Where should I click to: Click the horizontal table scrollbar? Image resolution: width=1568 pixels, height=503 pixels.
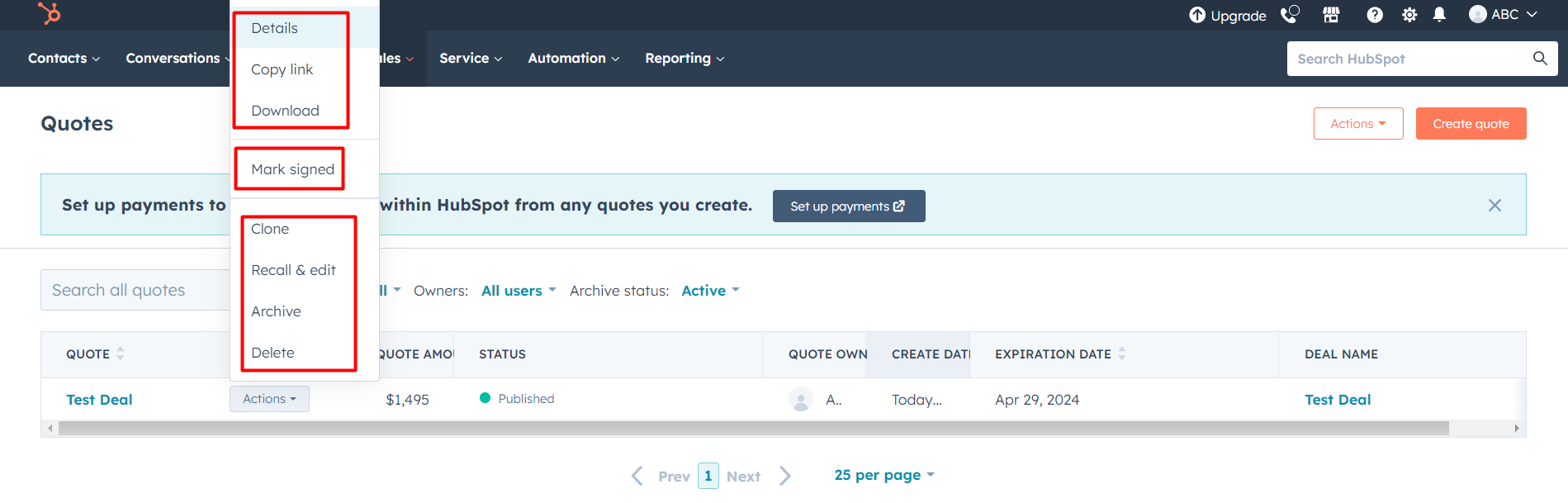[x=754, y=428]
